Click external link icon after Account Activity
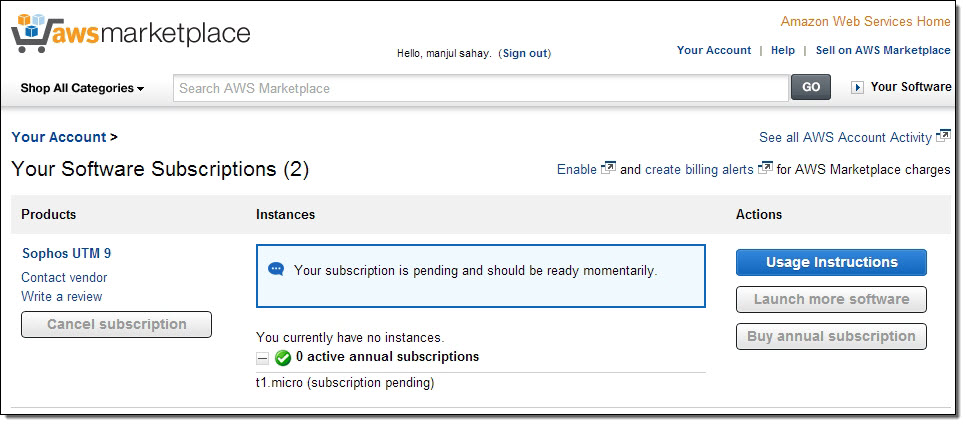 pyautogui.click(x=943, y=136)
